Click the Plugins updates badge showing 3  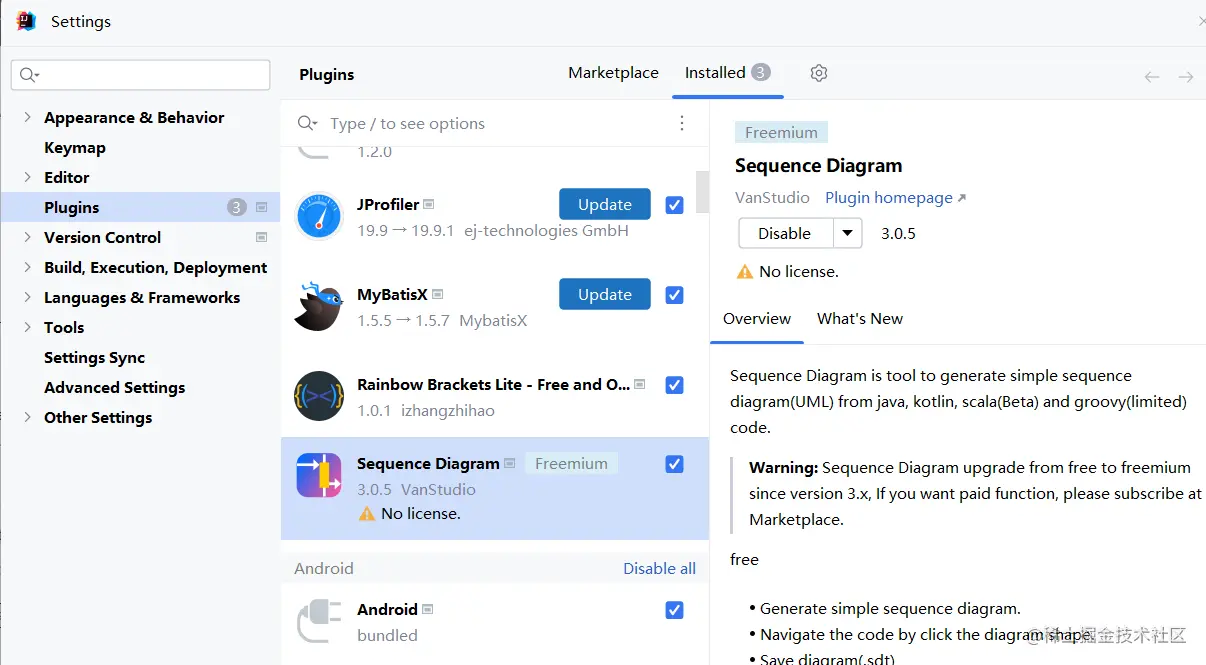tap(236, 207)
